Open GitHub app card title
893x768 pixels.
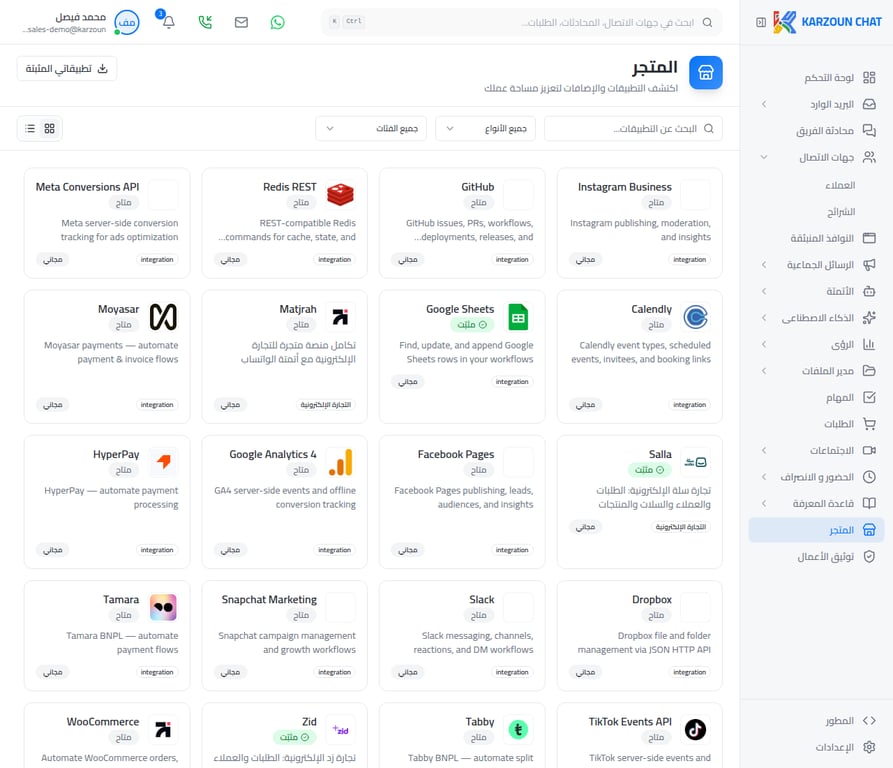click(477, 187)
